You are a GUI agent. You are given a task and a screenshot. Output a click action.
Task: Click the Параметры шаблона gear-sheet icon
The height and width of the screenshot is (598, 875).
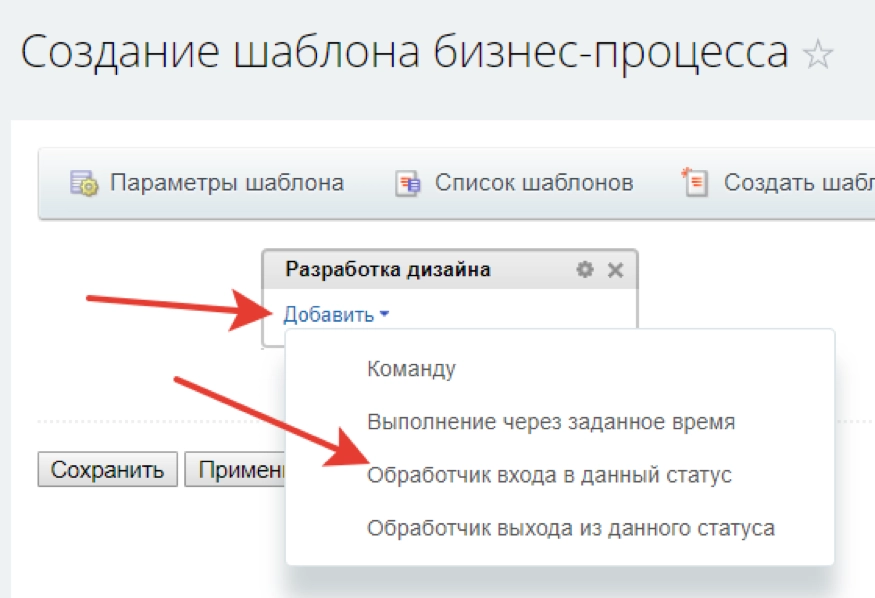tap(83, 183)
